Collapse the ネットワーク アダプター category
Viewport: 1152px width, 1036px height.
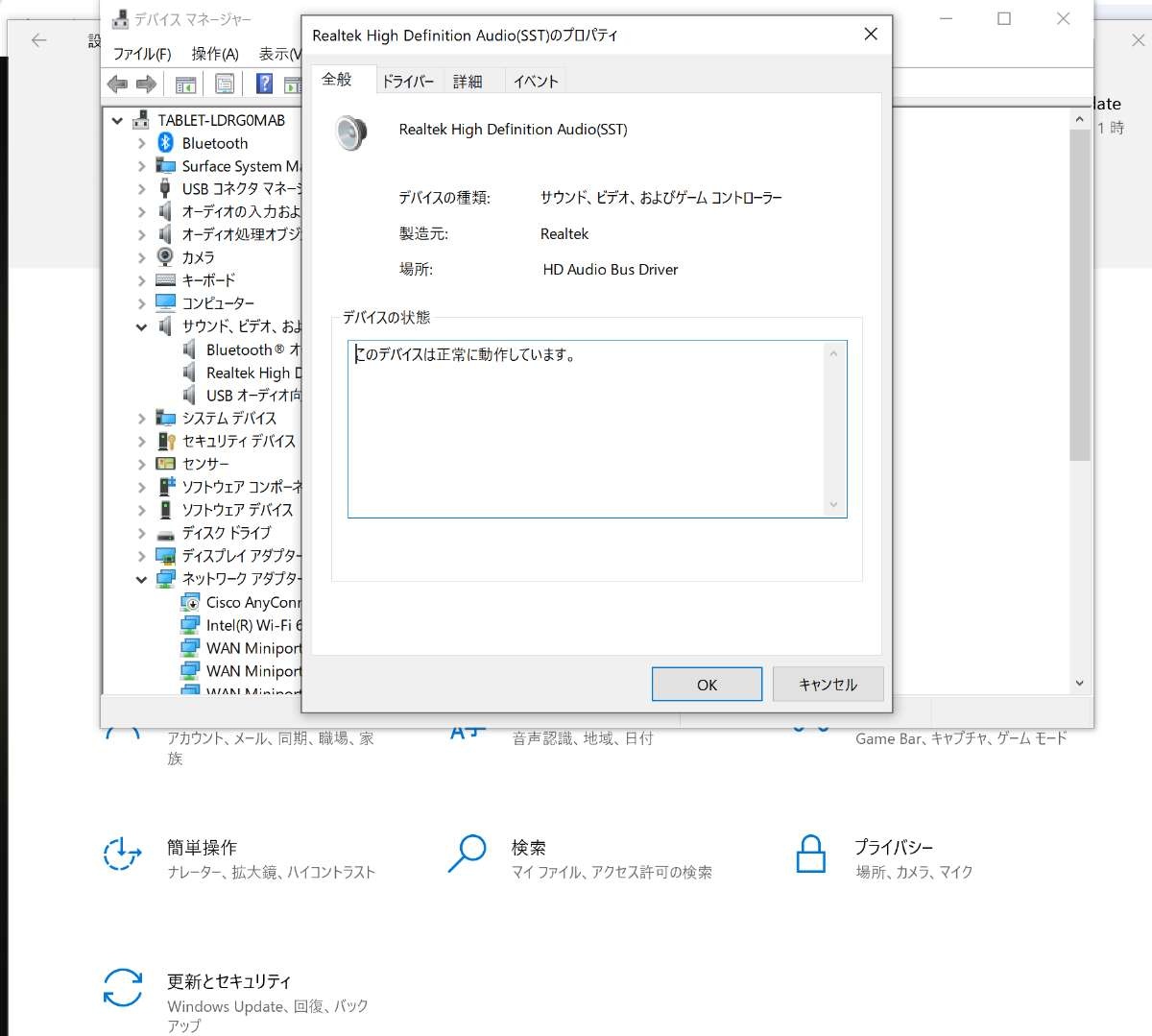click(142, 579)
